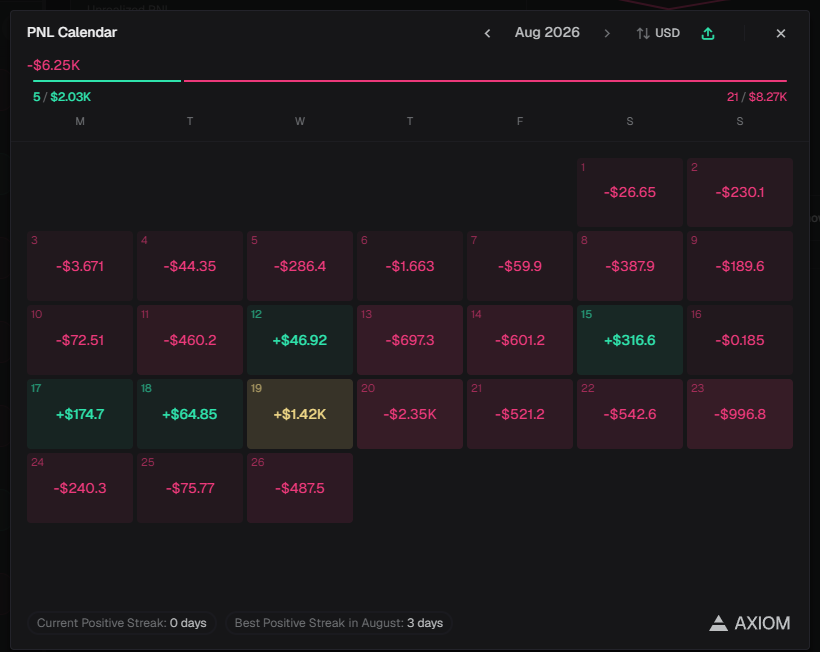
Task: Select green day 15 with +$316.6
Action: click(630, 340)
